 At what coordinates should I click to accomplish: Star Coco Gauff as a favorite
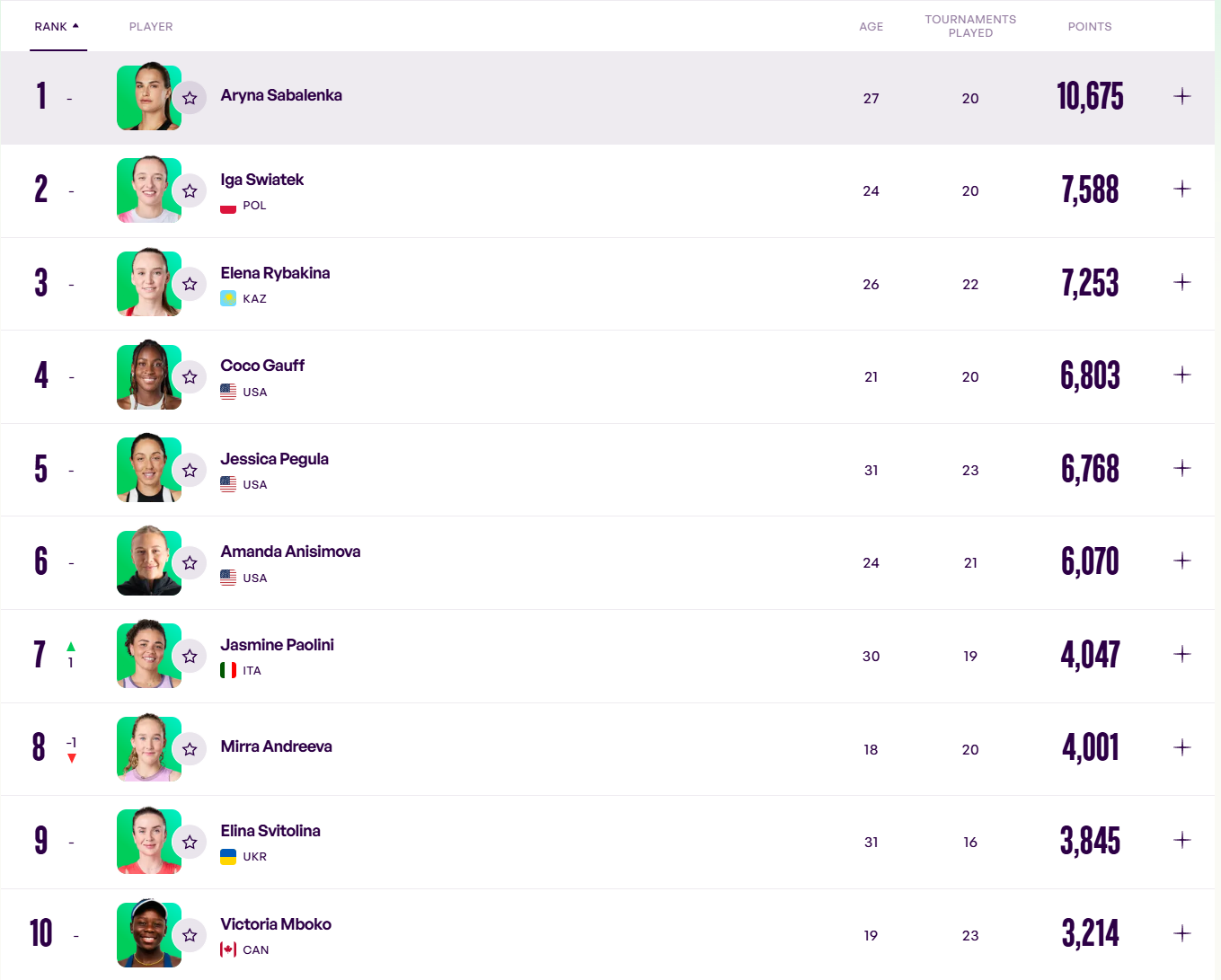tap(190, 377)
